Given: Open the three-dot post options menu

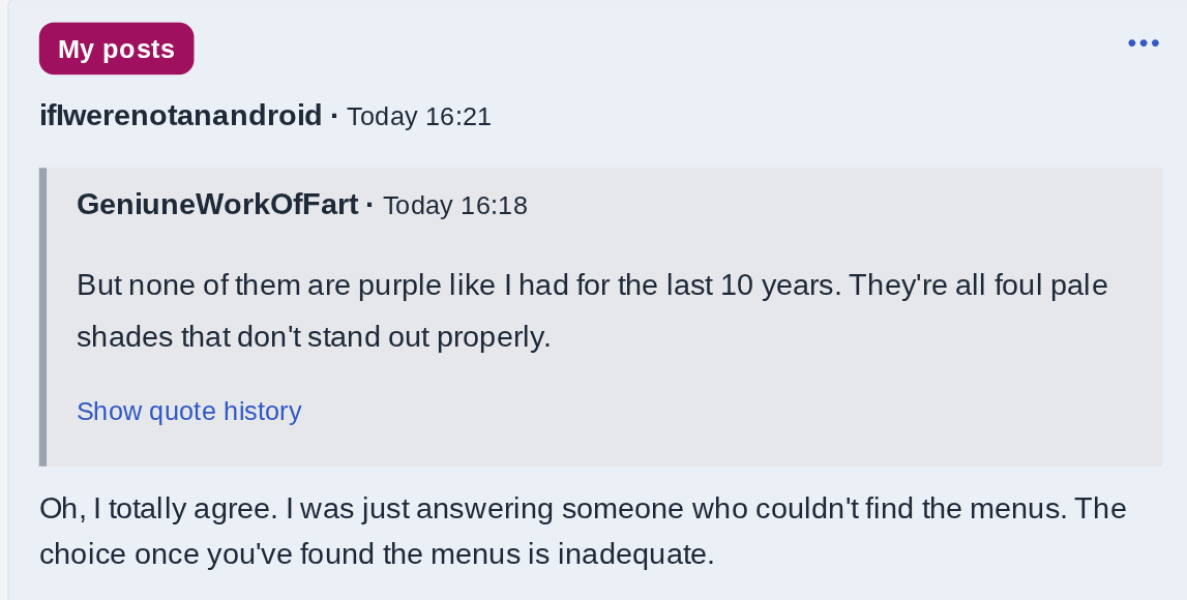Looking at the screenshot, I should coord(1142,43).
